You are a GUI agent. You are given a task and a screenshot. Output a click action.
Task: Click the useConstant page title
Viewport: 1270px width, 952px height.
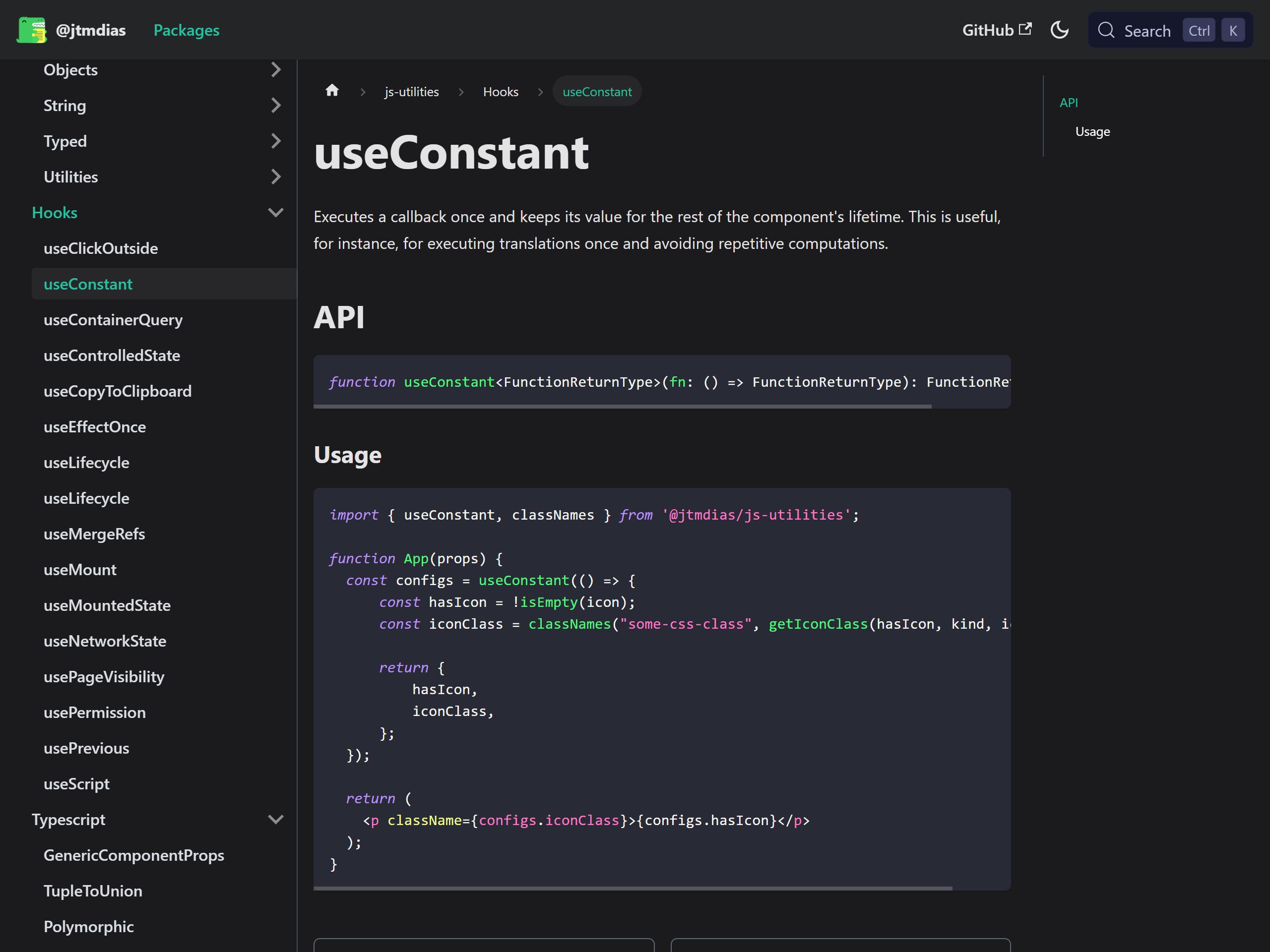point(451,152)
